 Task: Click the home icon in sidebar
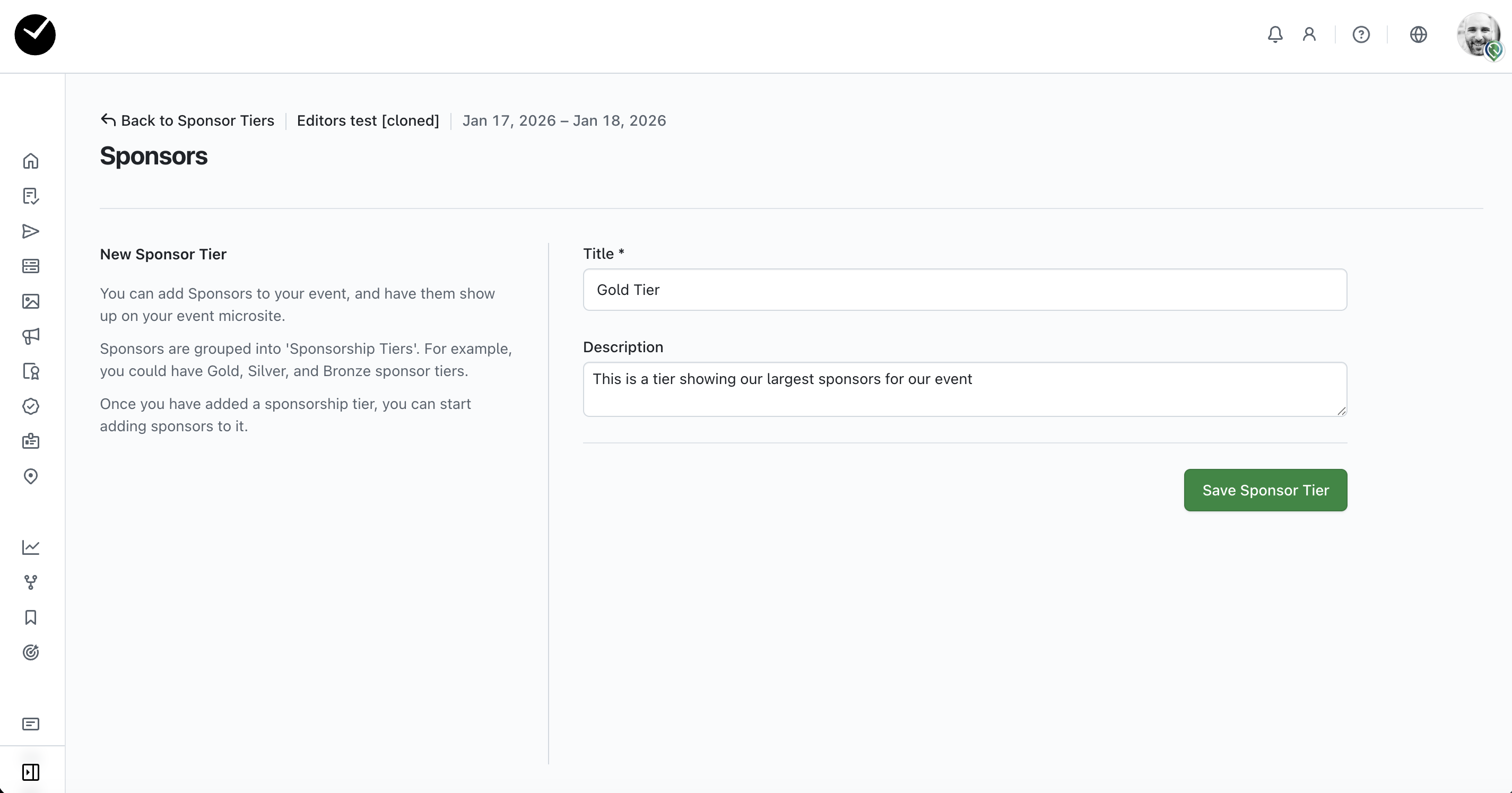[x=31, y=161]
